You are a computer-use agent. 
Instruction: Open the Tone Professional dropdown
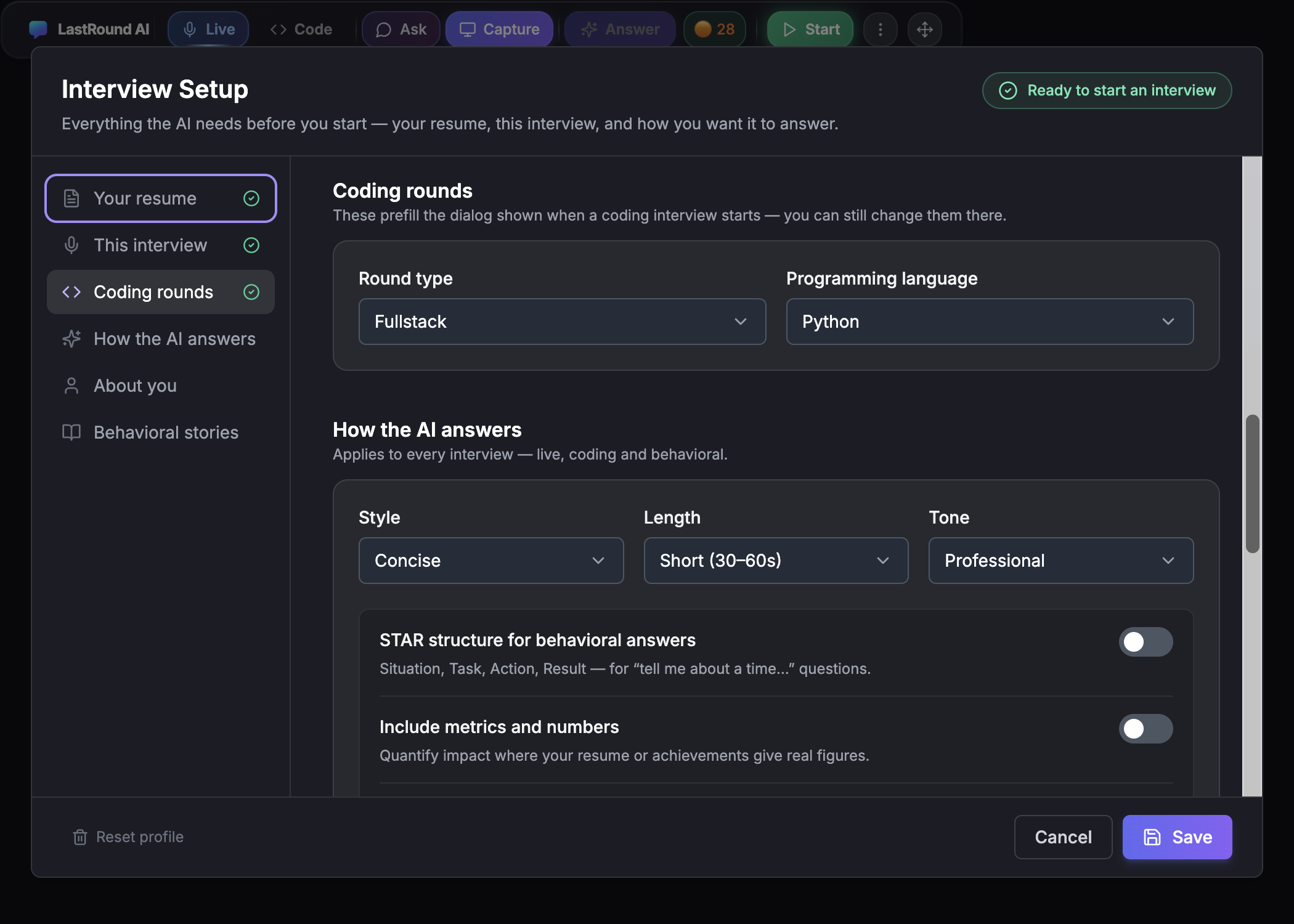click(1061, 561)
